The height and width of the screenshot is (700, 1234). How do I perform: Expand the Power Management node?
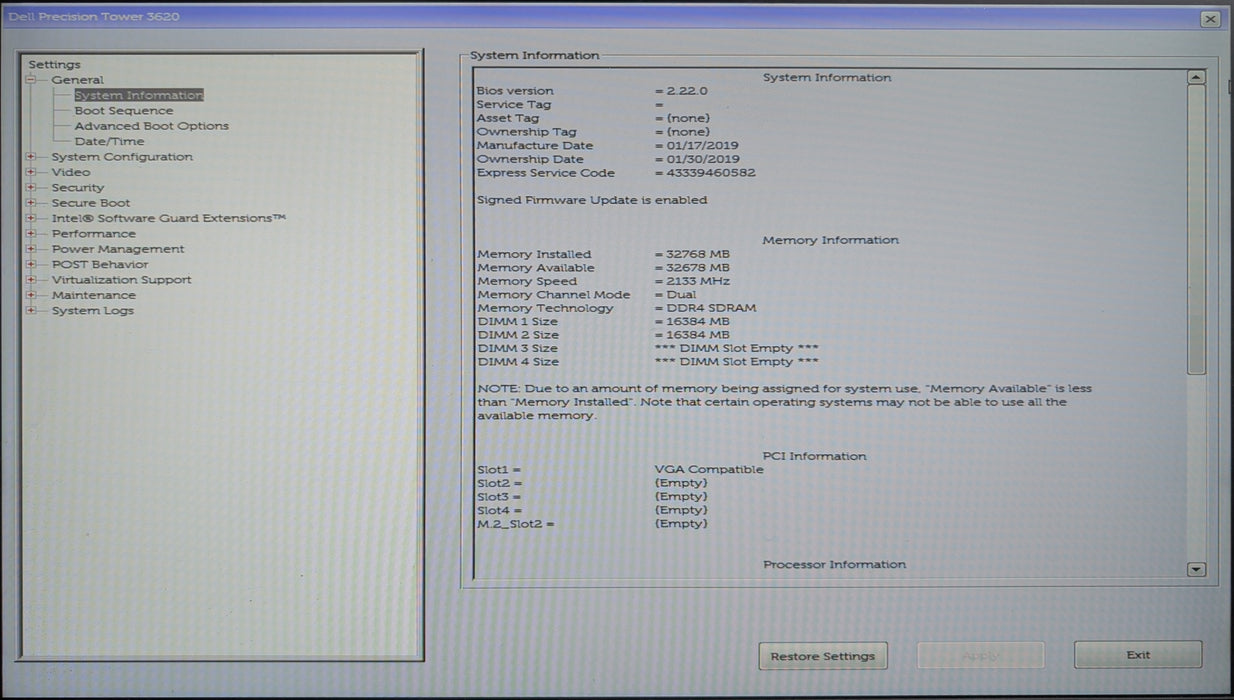pyautogui.click(x=31, y=249)
